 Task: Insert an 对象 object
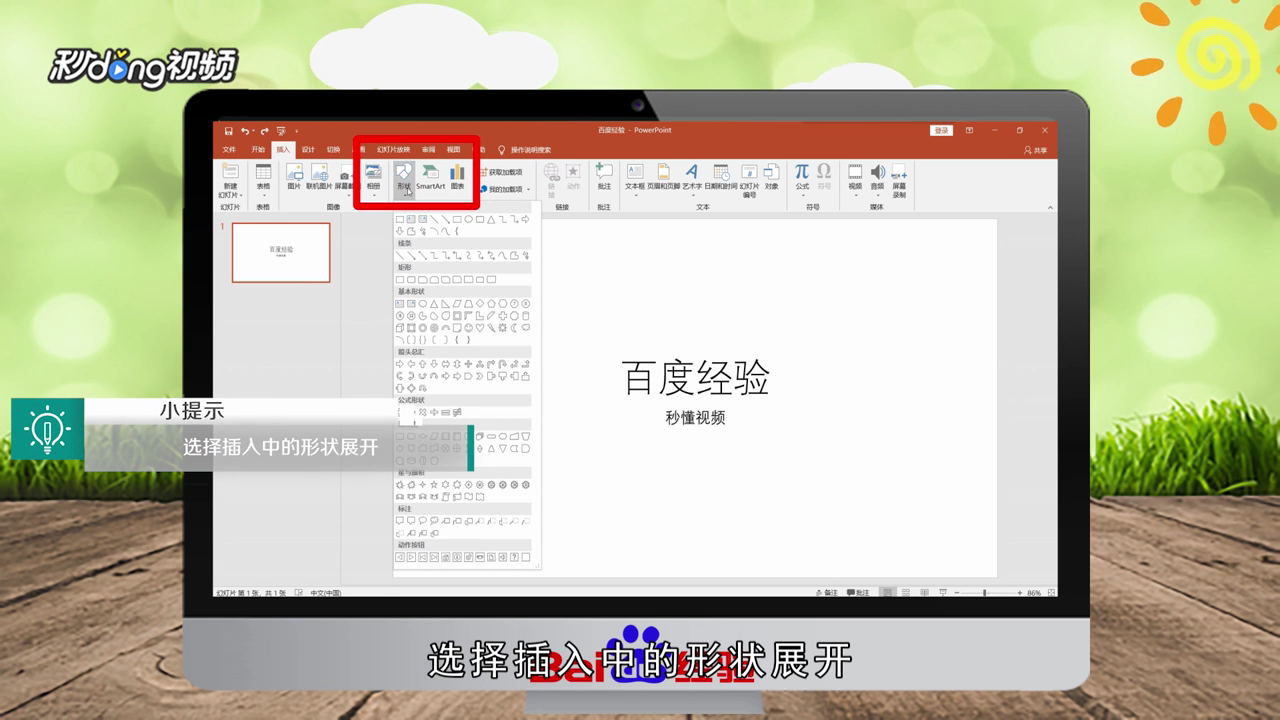[x=771, y=177]
